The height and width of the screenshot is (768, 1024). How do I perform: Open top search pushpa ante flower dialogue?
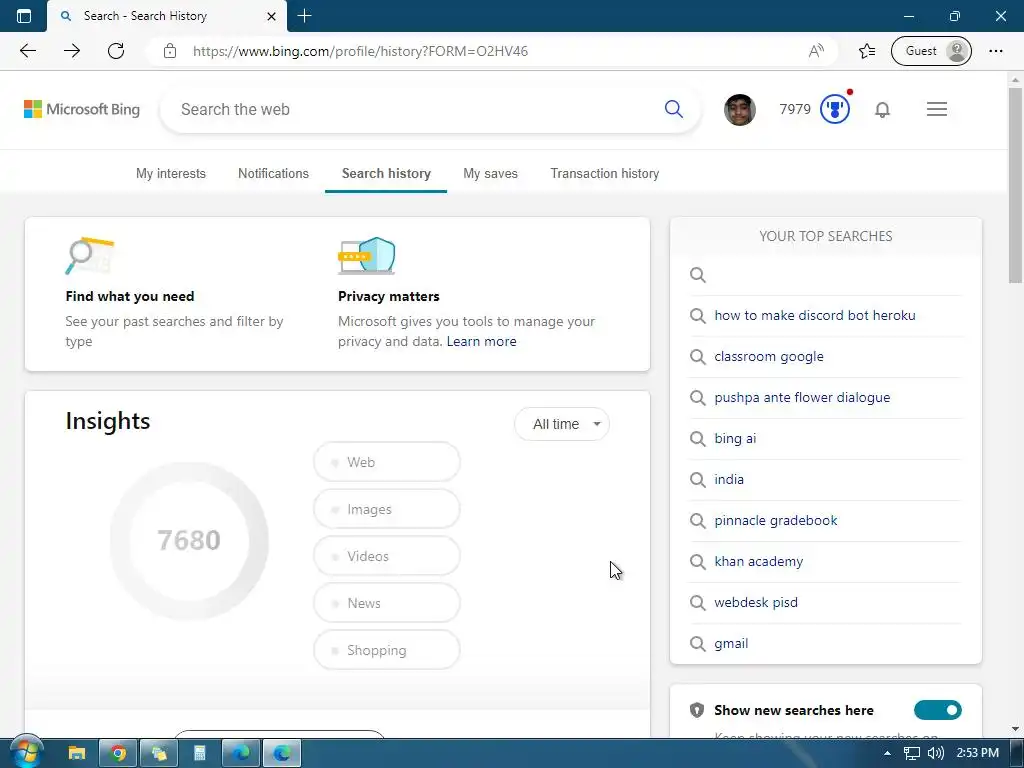pos(802,398)
